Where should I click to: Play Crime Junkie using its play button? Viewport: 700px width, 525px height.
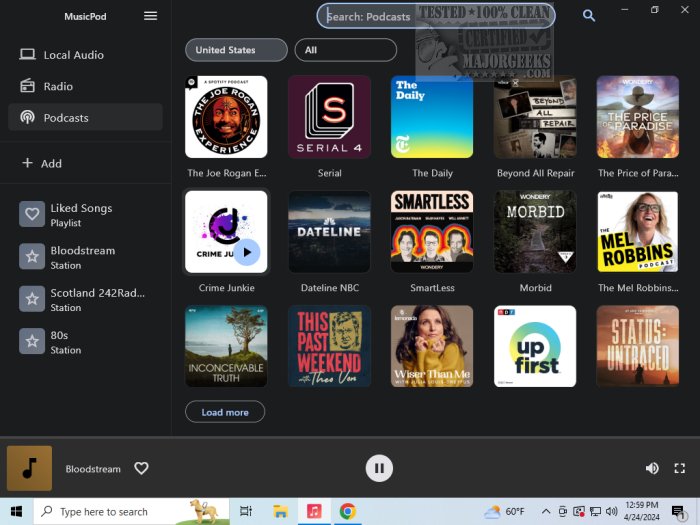click(247, 252)
